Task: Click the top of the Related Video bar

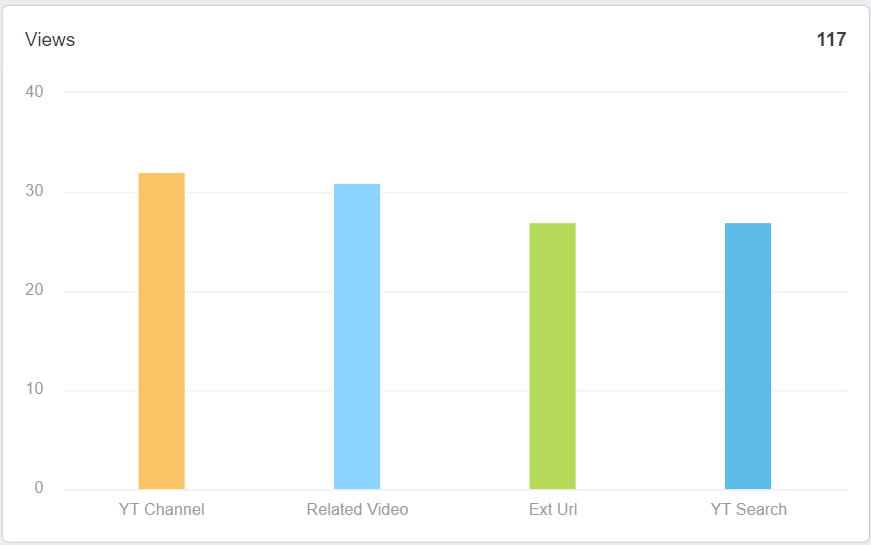Action: pyautogui.click(x=357, y=186)
